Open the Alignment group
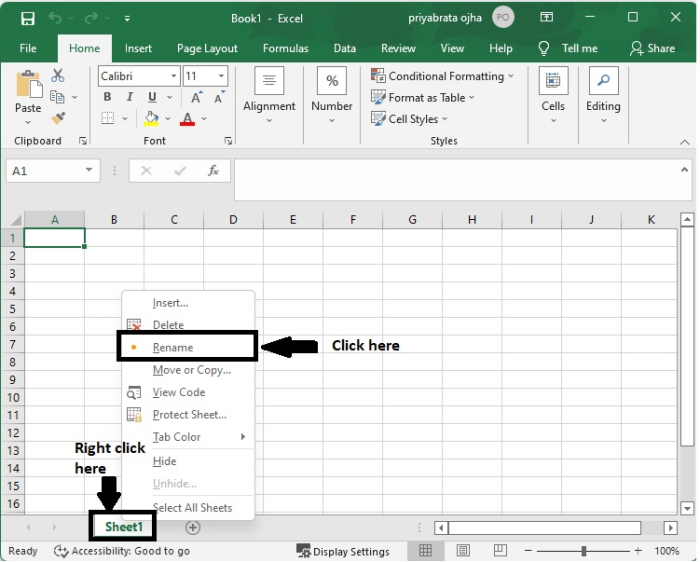Screen dimensions: 700x562 pyautogui.click(x=269, y=96)
